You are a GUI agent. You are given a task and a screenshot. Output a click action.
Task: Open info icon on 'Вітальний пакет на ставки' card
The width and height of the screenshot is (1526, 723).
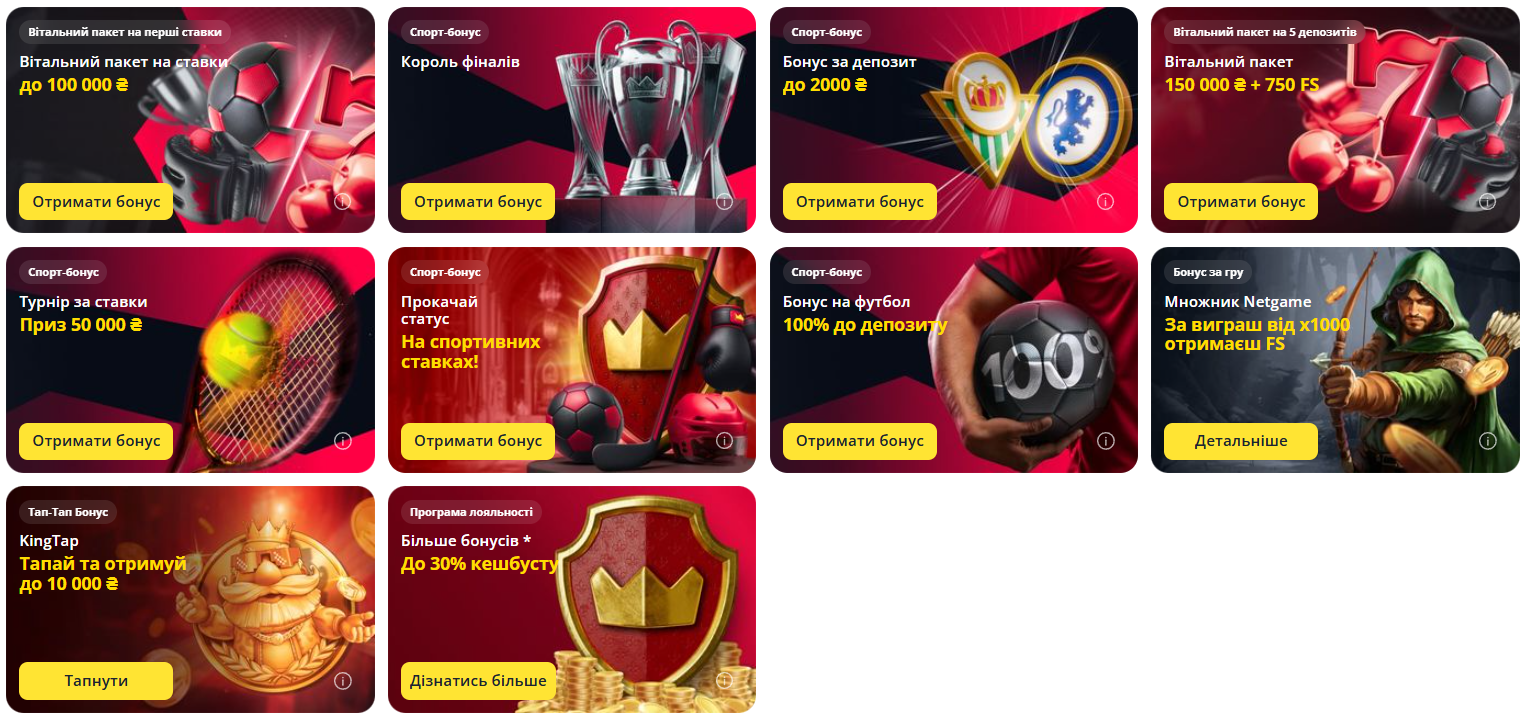coord(342,201)
